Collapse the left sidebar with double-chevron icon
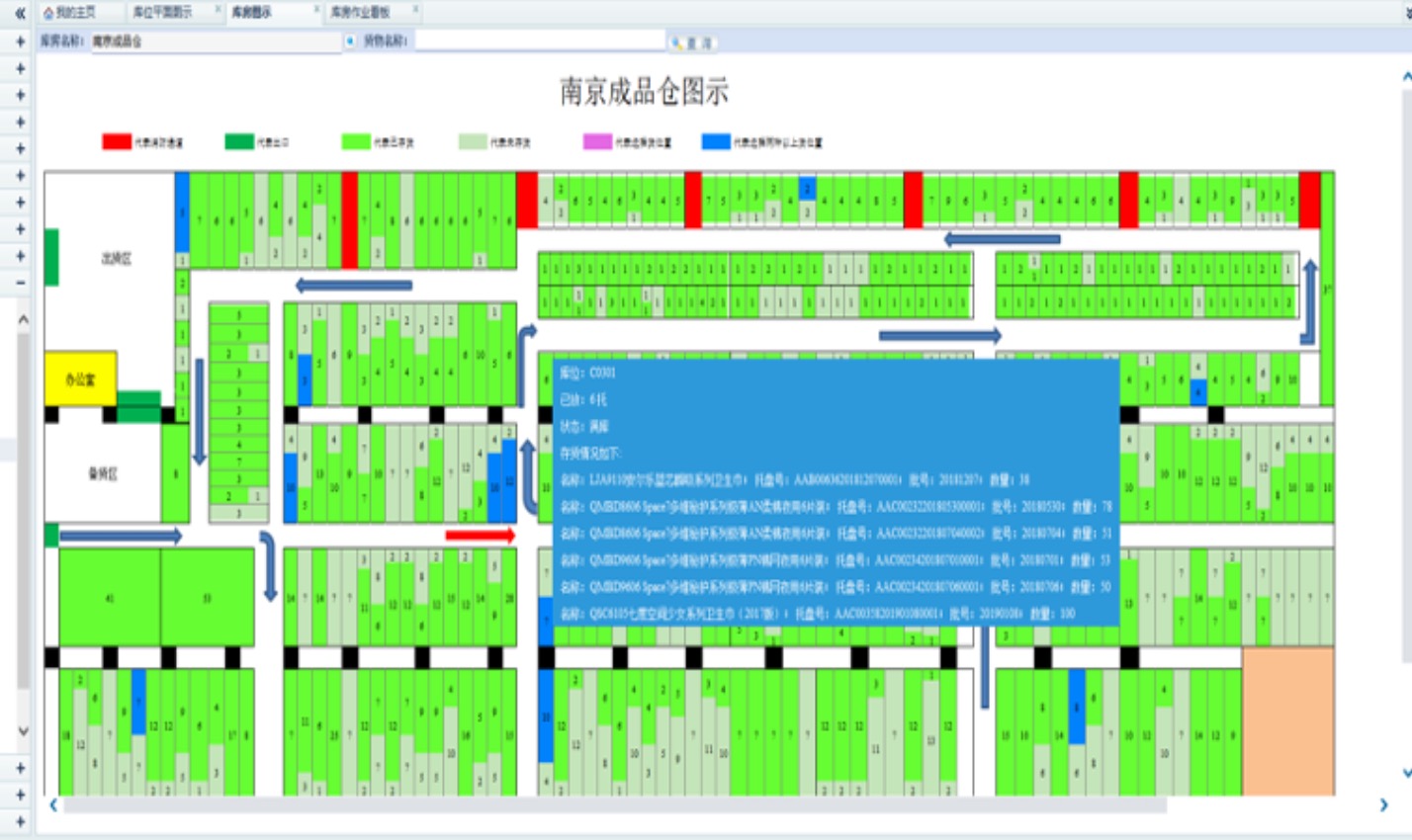The height and width of the screenshot is (840, 1412). pos(19,13)
